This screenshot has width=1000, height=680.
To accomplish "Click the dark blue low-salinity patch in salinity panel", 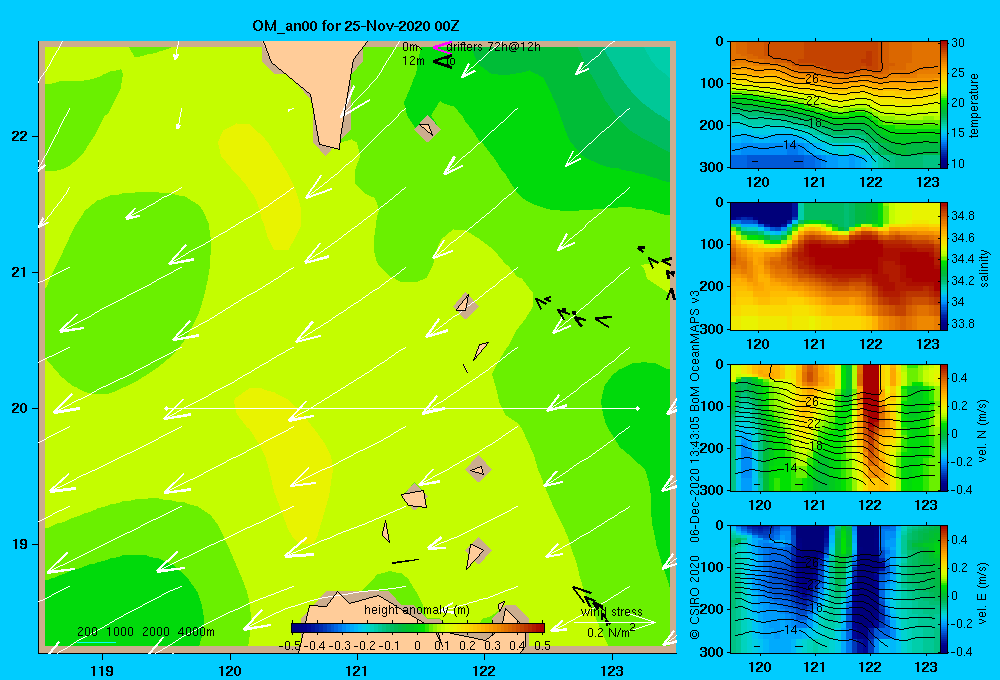I will (763, 214).
